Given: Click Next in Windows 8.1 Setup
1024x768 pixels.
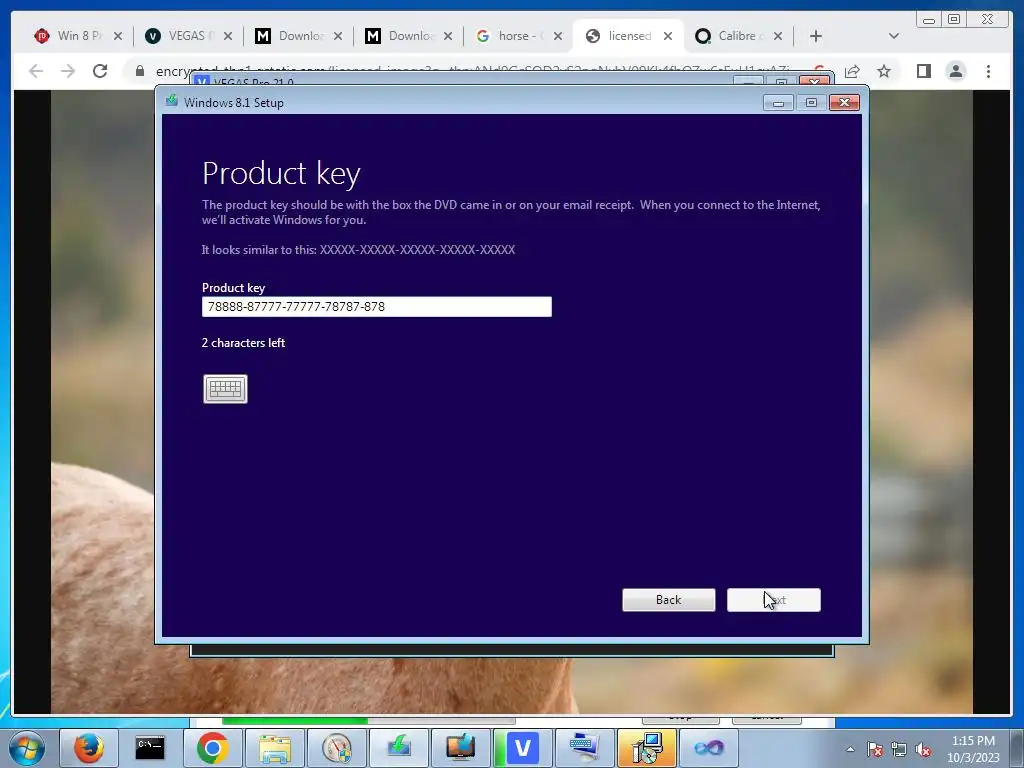Looking at the screenshot, I should (x=774, y=600).
